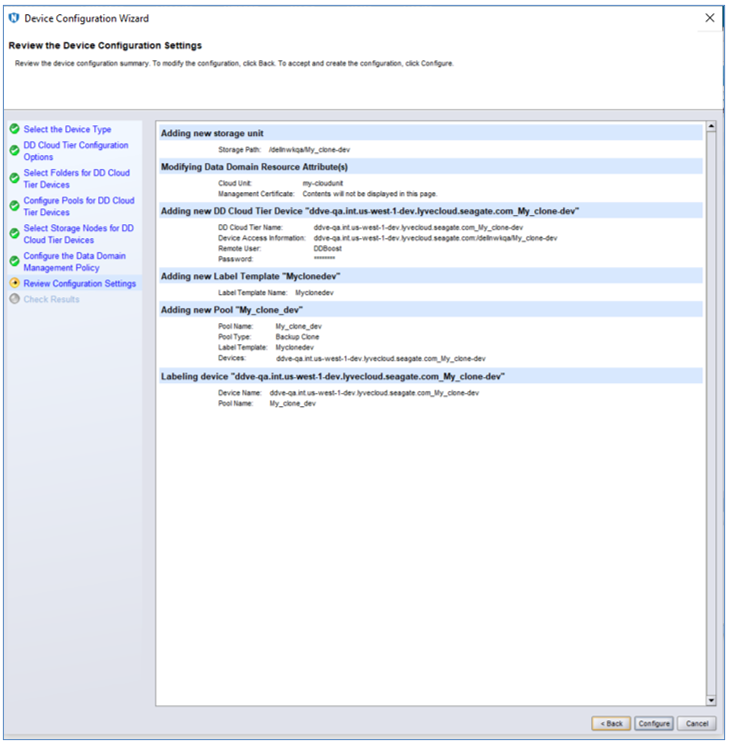Click the yellow current-step icon for Review Configuration Settings
The height and width of the screenshot is (744, 732).
click(x=14, y=284)
